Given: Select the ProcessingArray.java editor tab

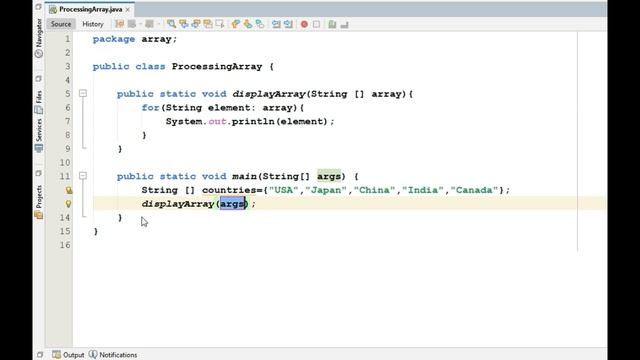Looking at the screenshot, I should [90, 9].
